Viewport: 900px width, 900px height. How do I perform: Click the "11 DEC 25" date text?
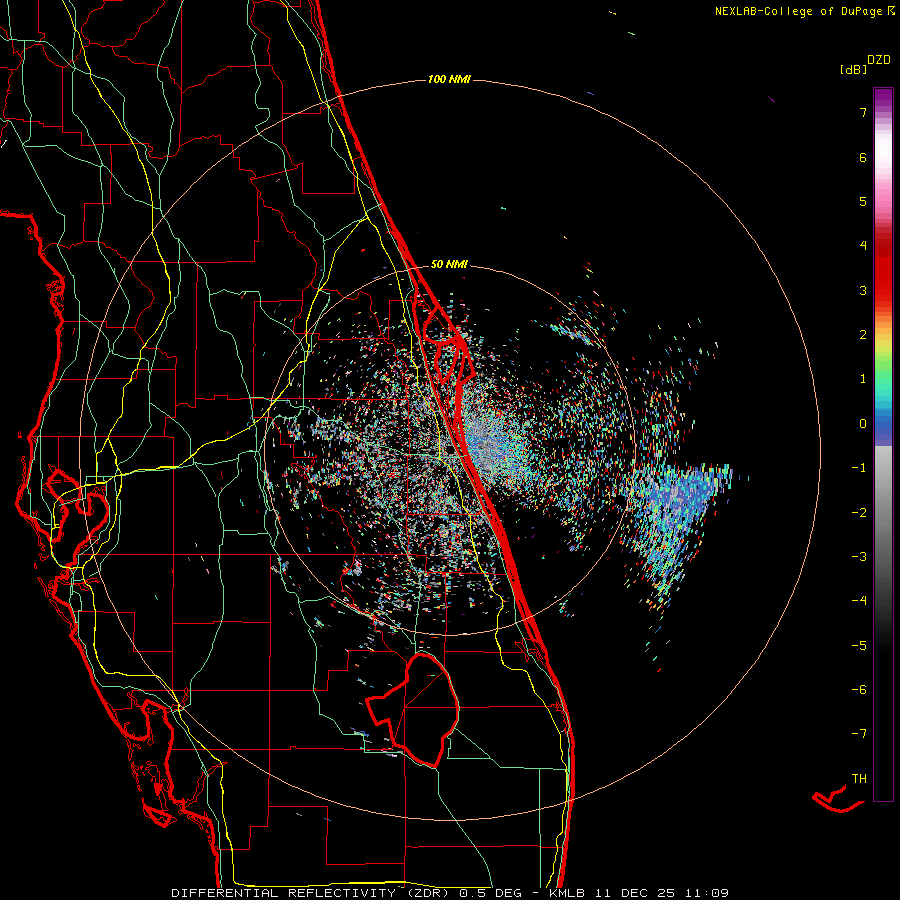[635, 893]
